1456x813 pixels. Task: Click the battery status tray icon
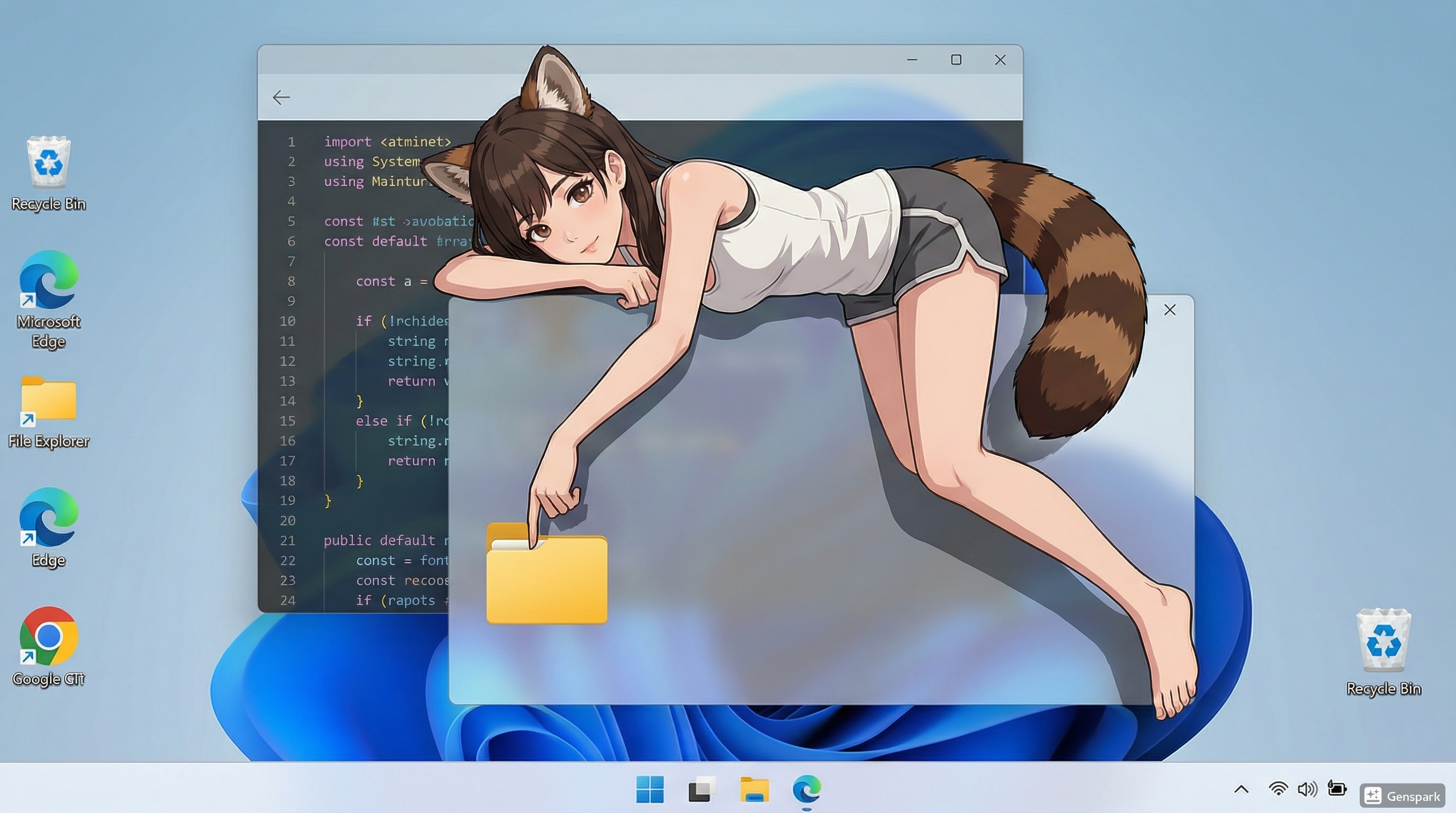(1337, 789)
